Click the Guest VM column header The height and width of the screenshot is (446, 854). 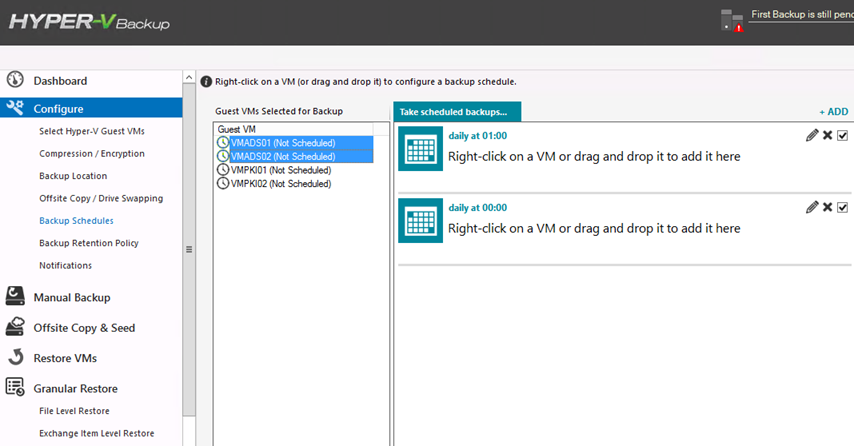pyautogui.click(x=294, y=129)
